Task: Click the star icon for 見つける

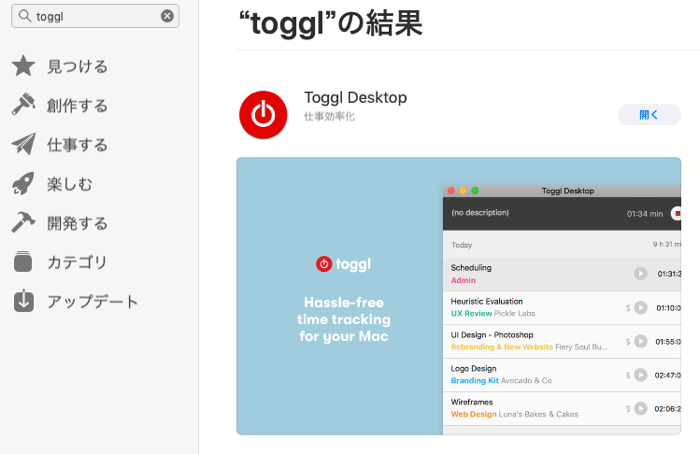Action: pyautogui.click(x=23, y=66)
